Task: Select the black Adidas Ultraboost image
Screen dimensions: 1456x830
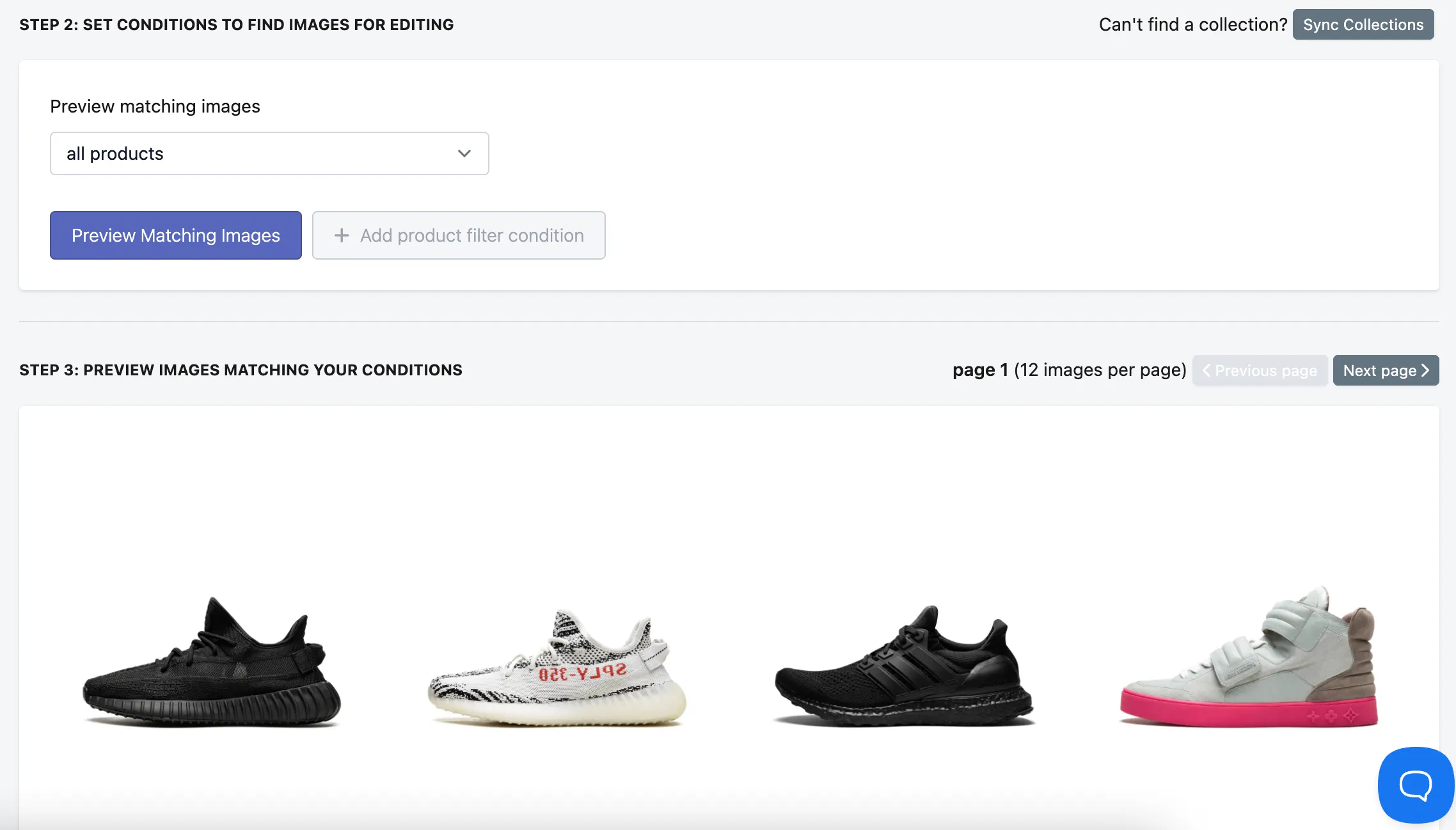Action: click(903, 665)
